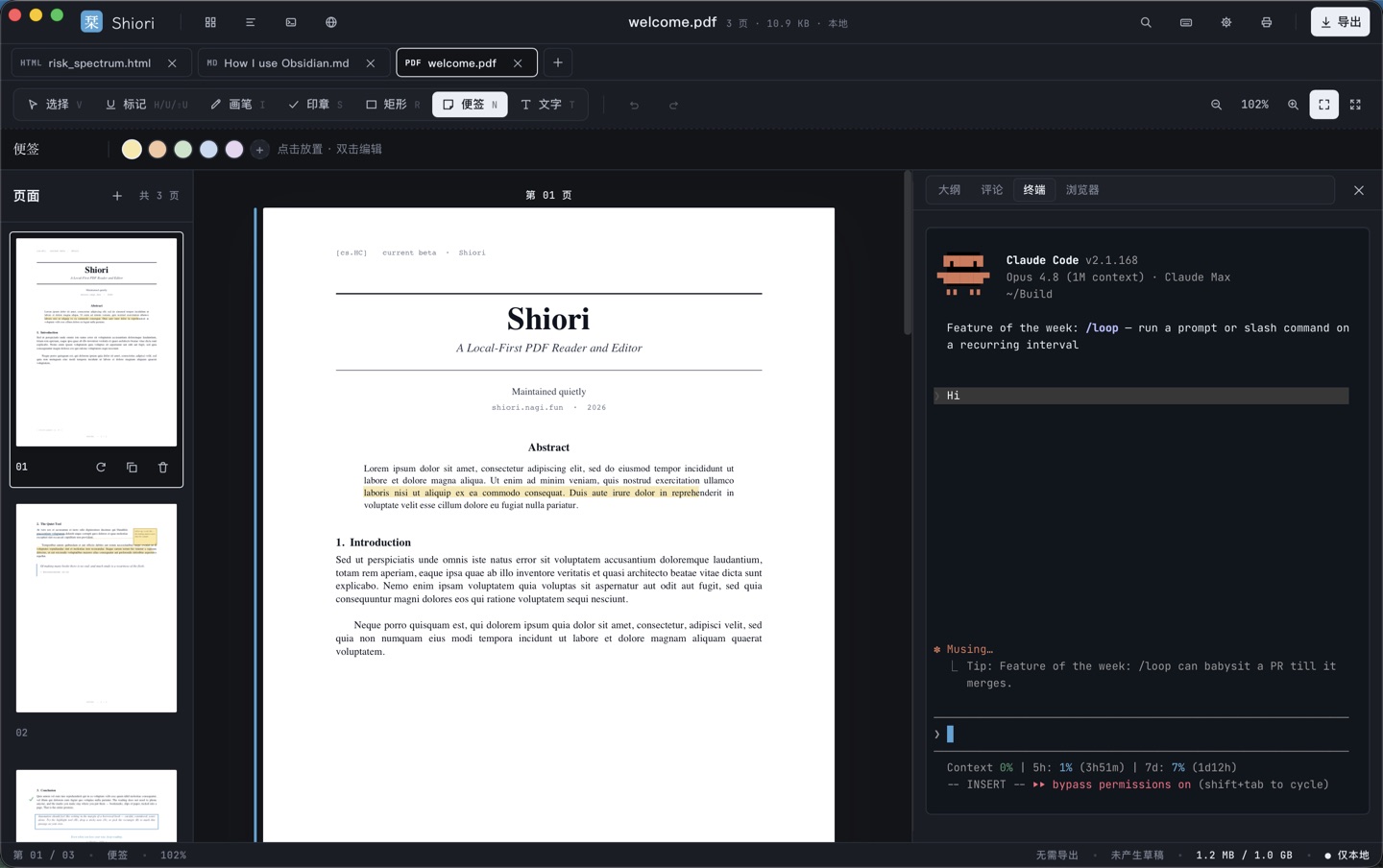Click the 无需导出 status text
This screenshot has height=868, width=1383.
pos(1056,856)
